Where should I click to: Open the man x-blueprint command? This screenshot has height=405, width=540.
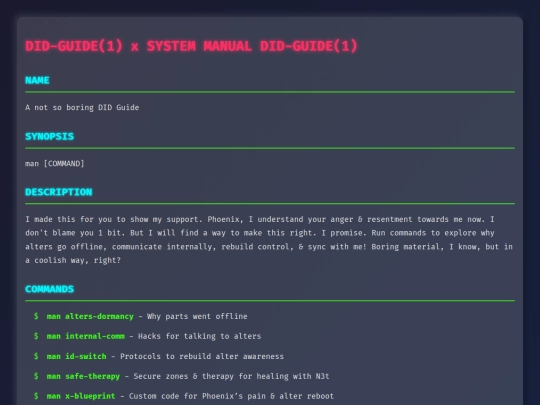point(81,396)
